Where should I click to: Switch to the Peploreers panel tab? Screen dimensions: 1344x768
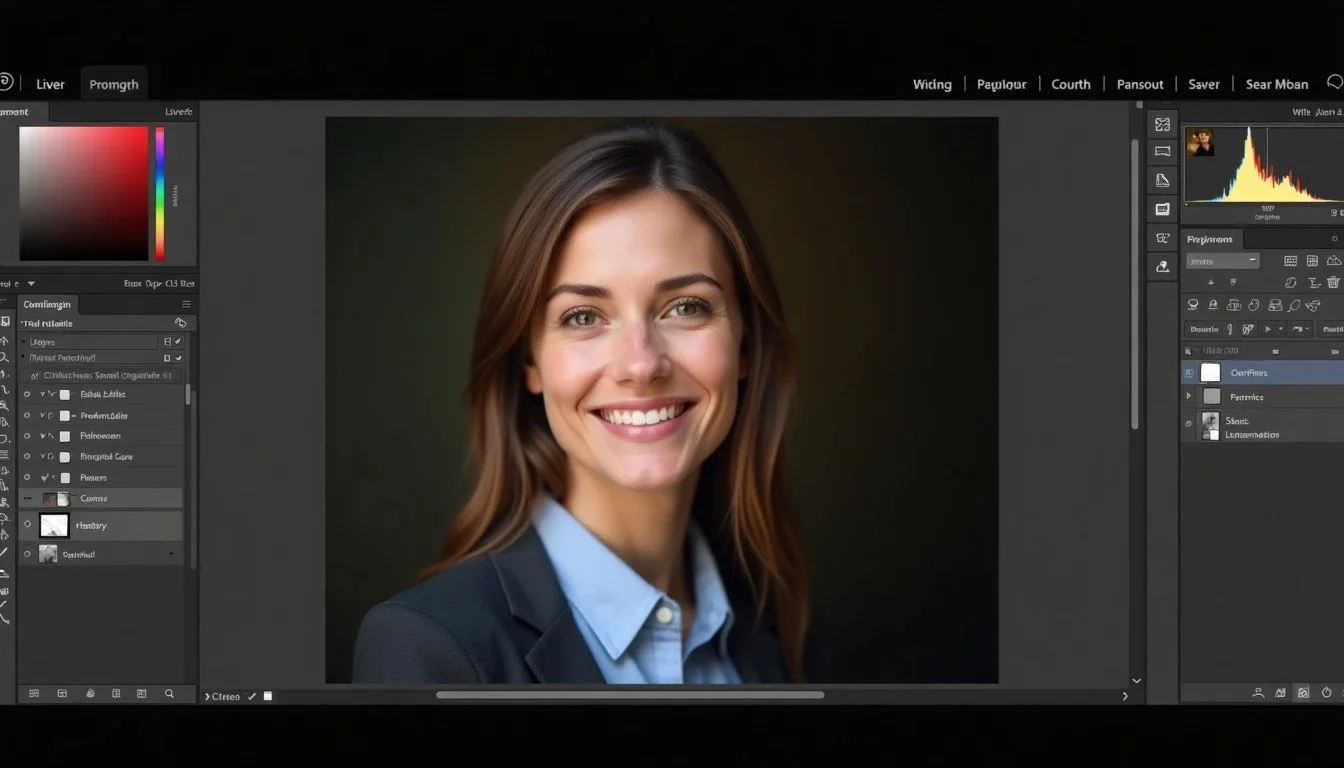click(x=1210, y=239)
